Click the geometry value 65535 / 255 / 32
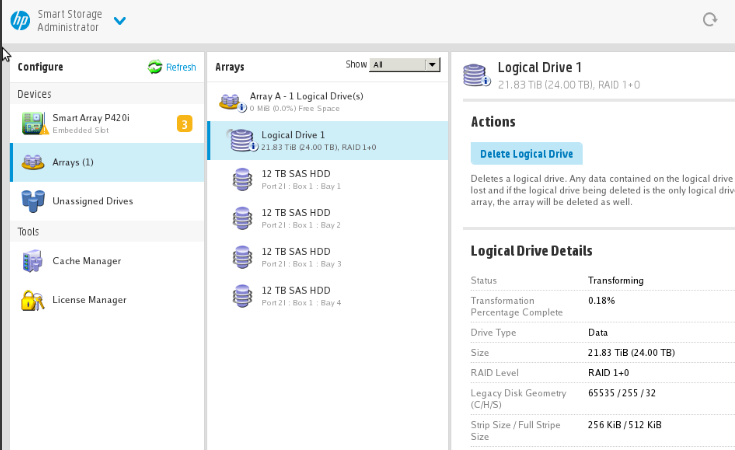The image size is (735, 450). [x=622, y=393]
